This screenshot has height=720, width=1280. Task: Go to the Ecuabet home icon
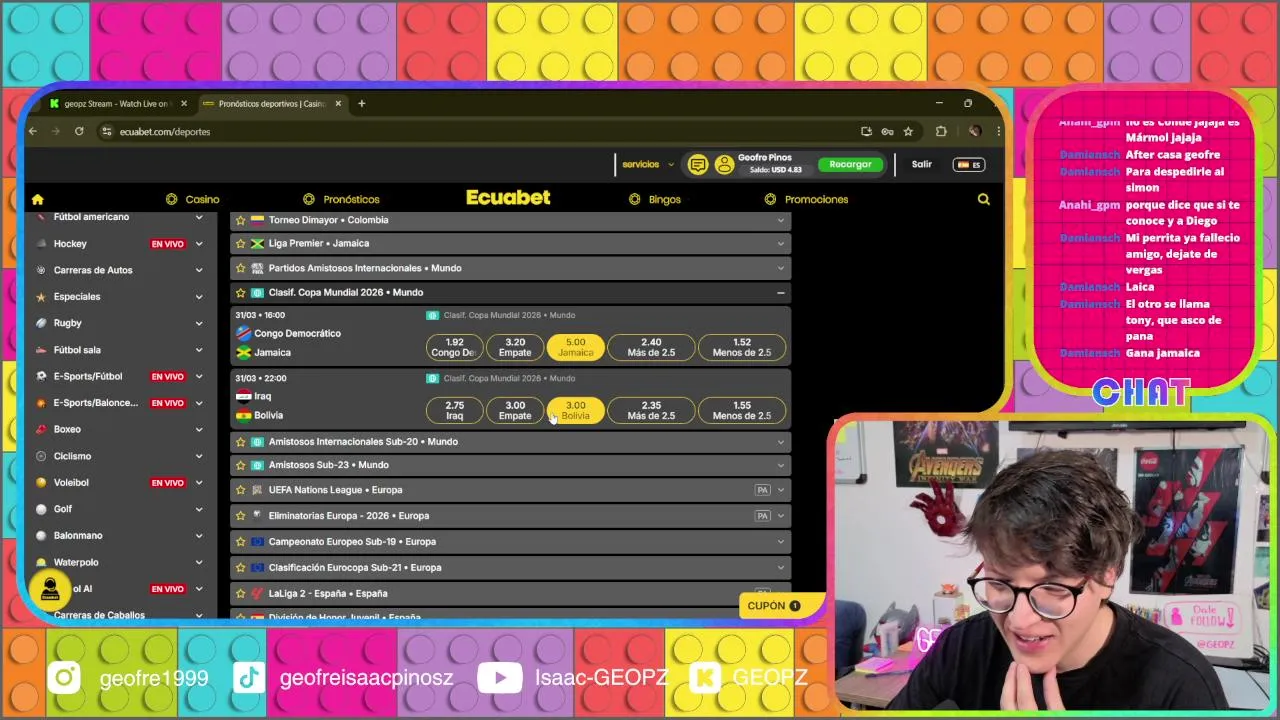(x=38, y=199)
